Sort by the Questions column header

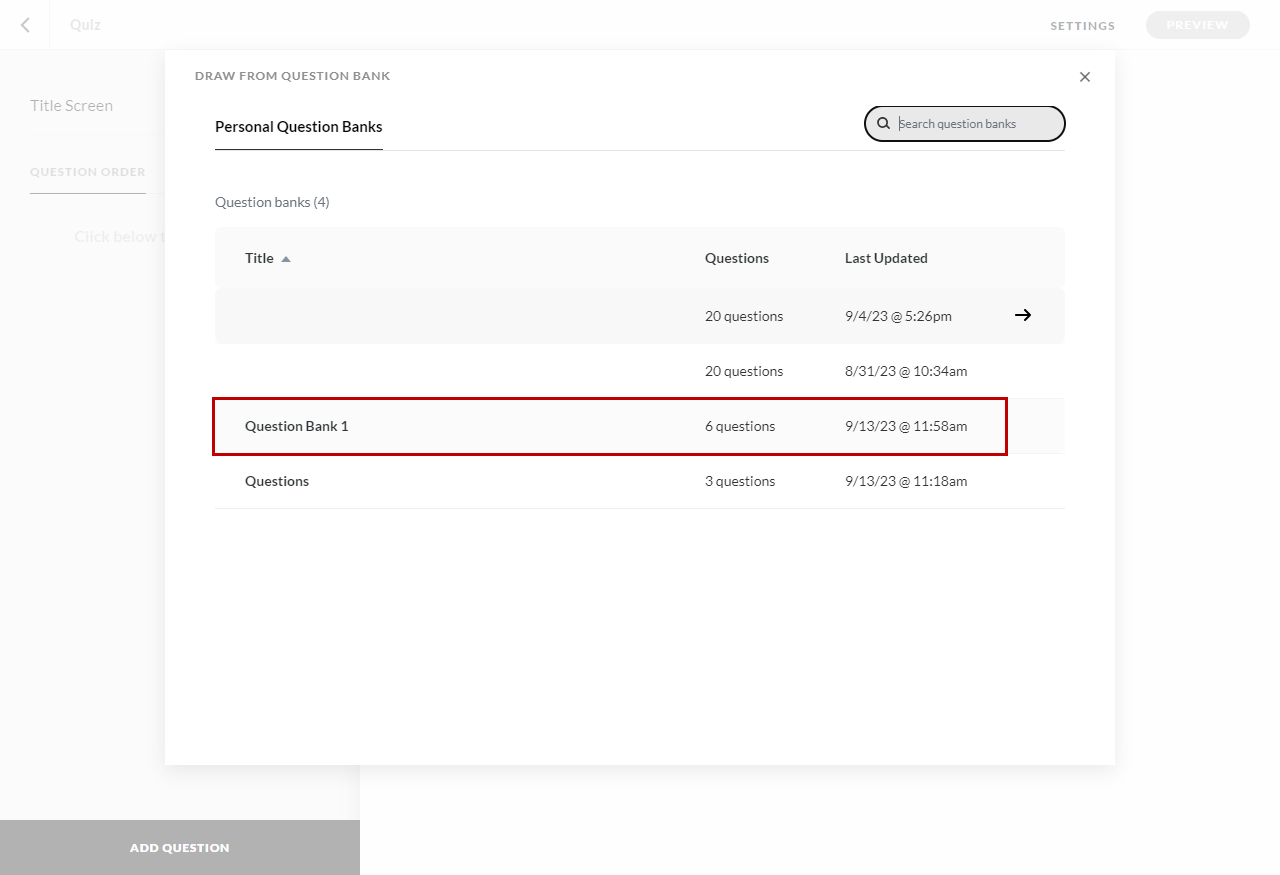click(x=736, y=258)
